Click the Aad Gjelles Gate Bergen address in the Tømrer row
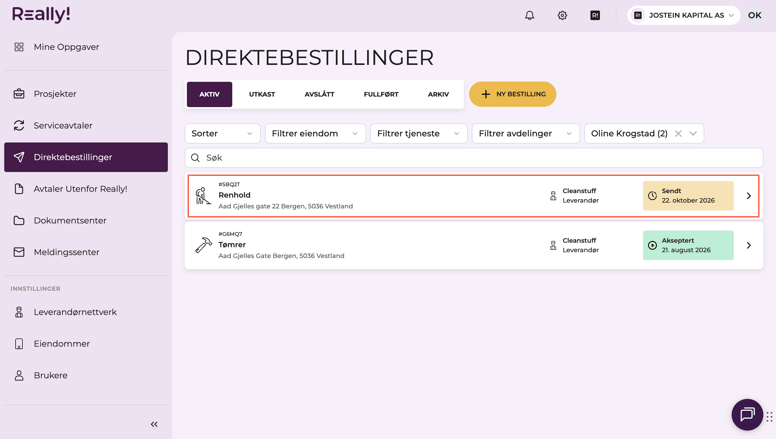Screen dimensions: 776x439 281,255
